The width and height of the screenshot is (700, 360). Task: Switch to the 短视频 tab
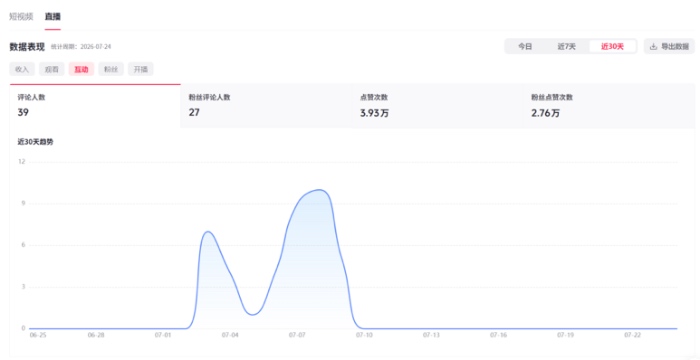[x=21, y=17]
